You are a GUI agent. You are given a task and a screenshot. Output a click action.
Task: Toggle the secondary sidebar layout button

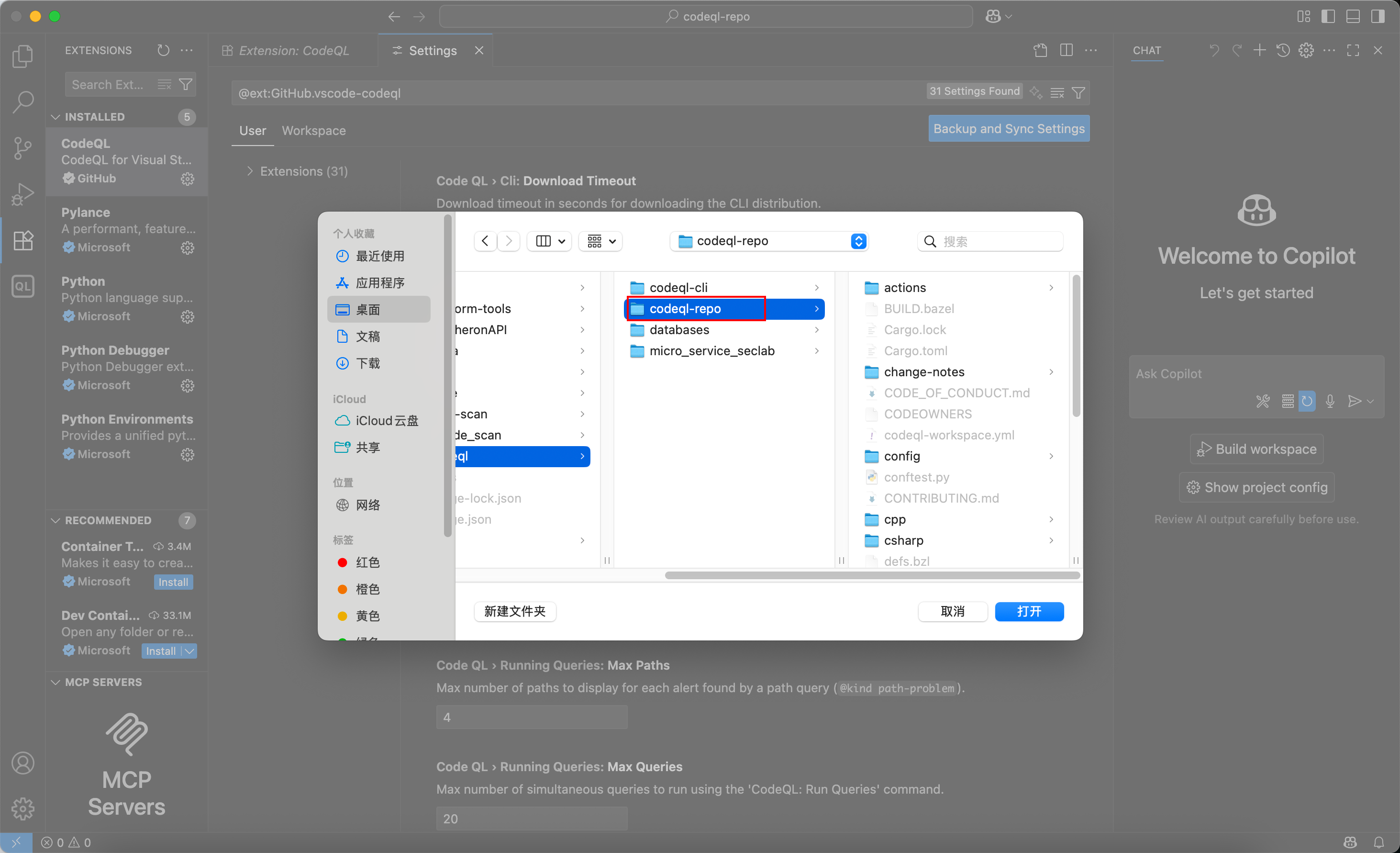coord(1377,16)
